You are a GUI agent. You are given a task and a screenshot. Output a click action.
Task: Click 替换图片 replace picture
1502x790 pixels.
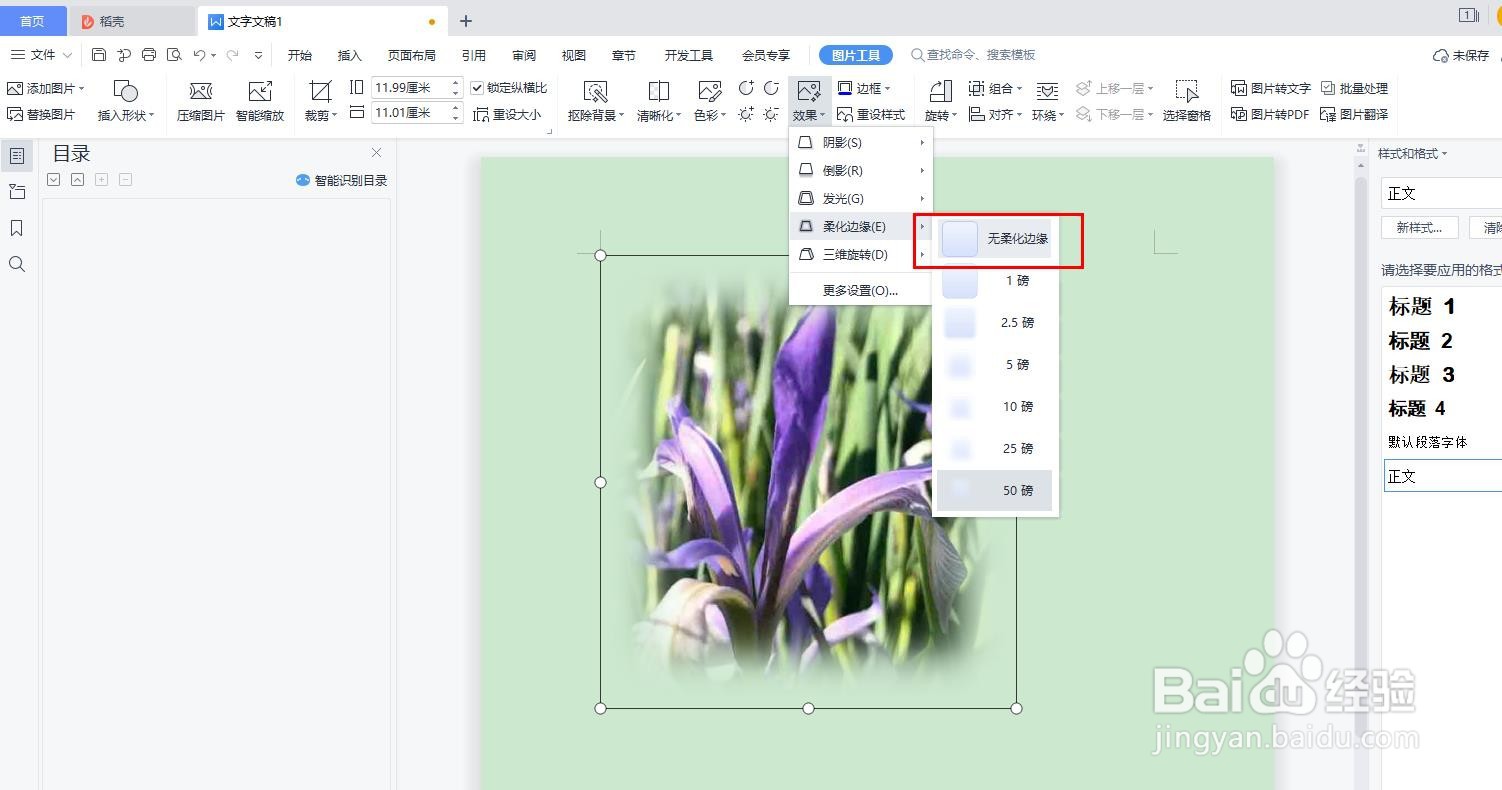pos(41,114)
